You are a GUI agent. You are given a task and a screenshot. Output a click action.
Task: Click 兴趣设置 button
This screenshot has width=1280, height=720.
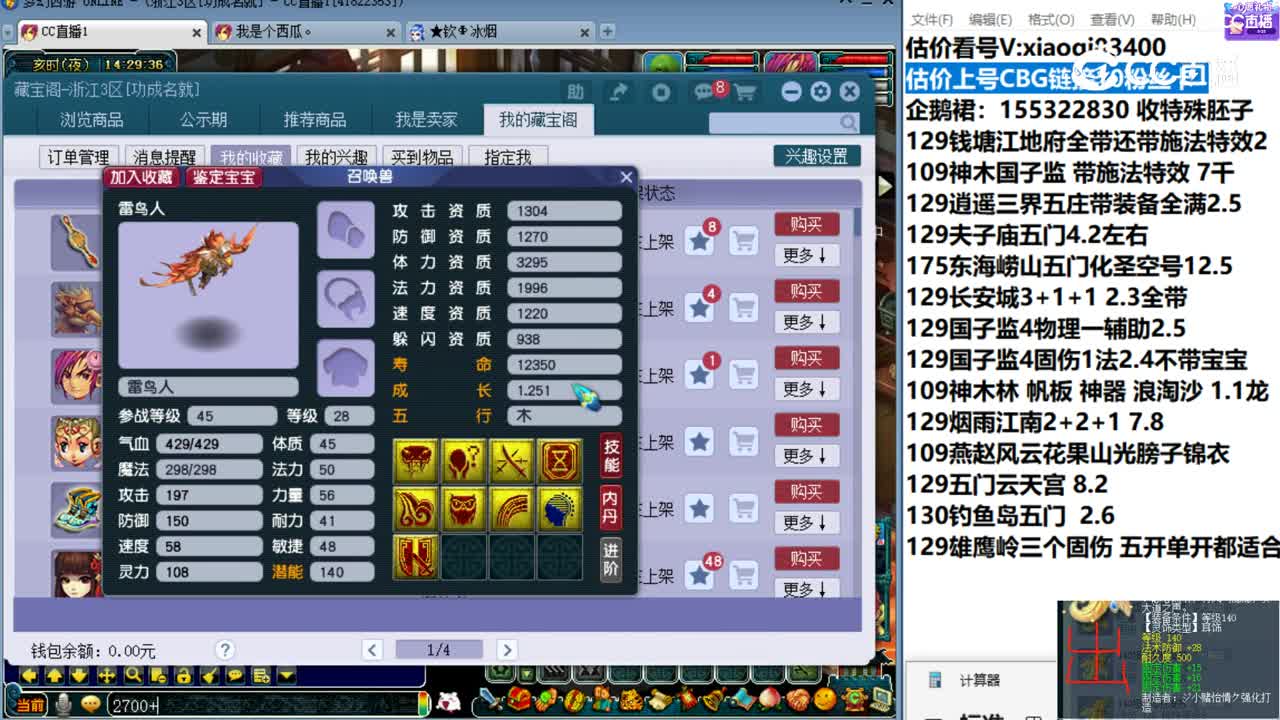tap(816, 156)
